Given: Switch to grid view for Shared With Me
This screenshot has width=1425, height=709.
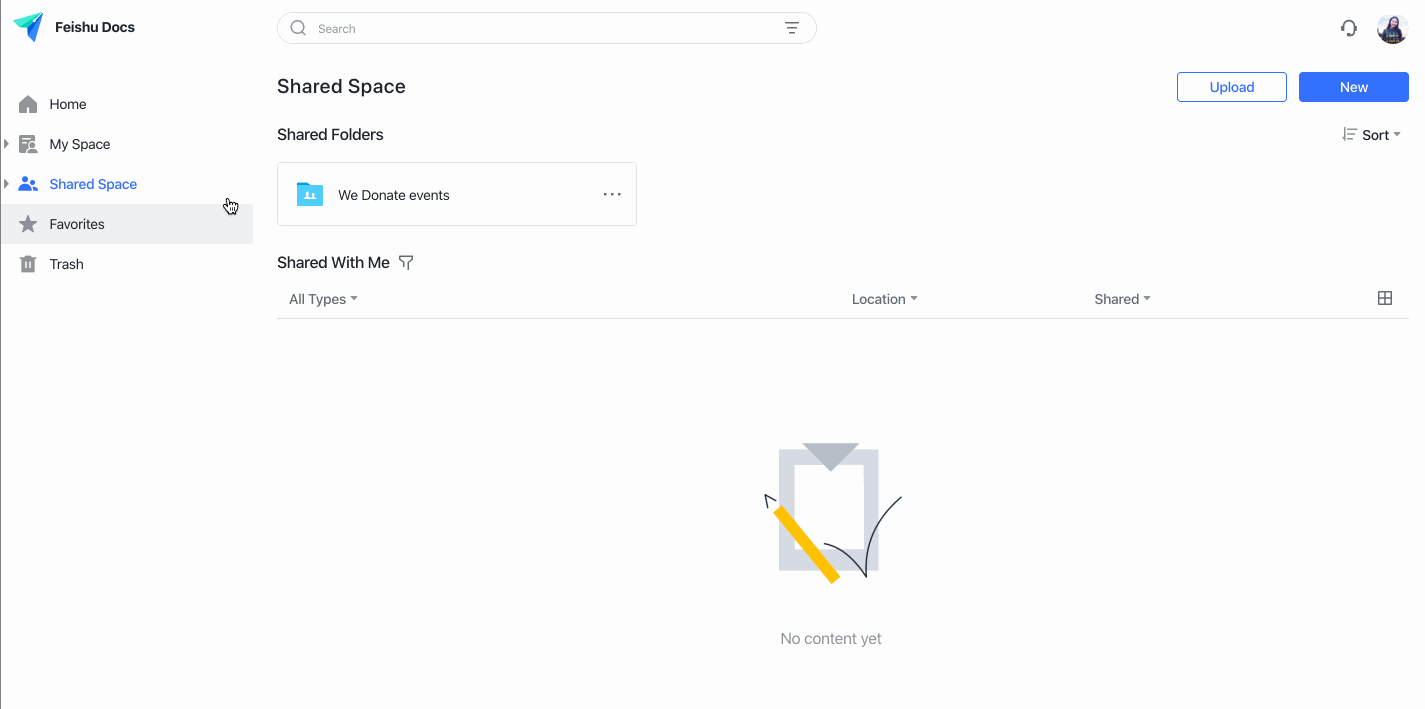Looking at the screenshot, I should coord(1385,297).
